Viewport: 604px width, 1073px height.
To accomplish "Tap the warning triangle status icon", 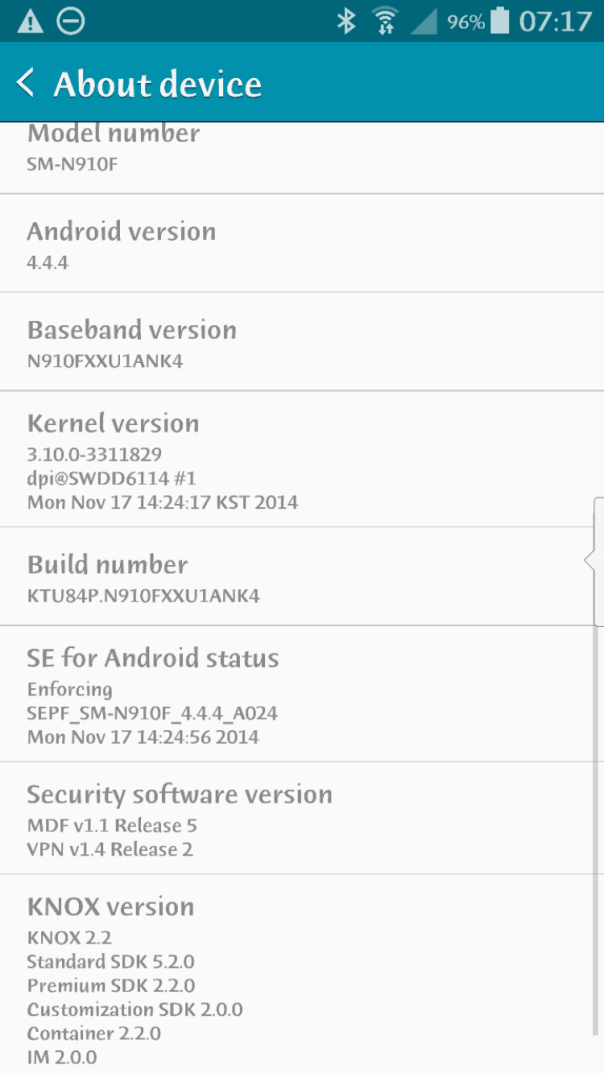I will tap(30, 20).
